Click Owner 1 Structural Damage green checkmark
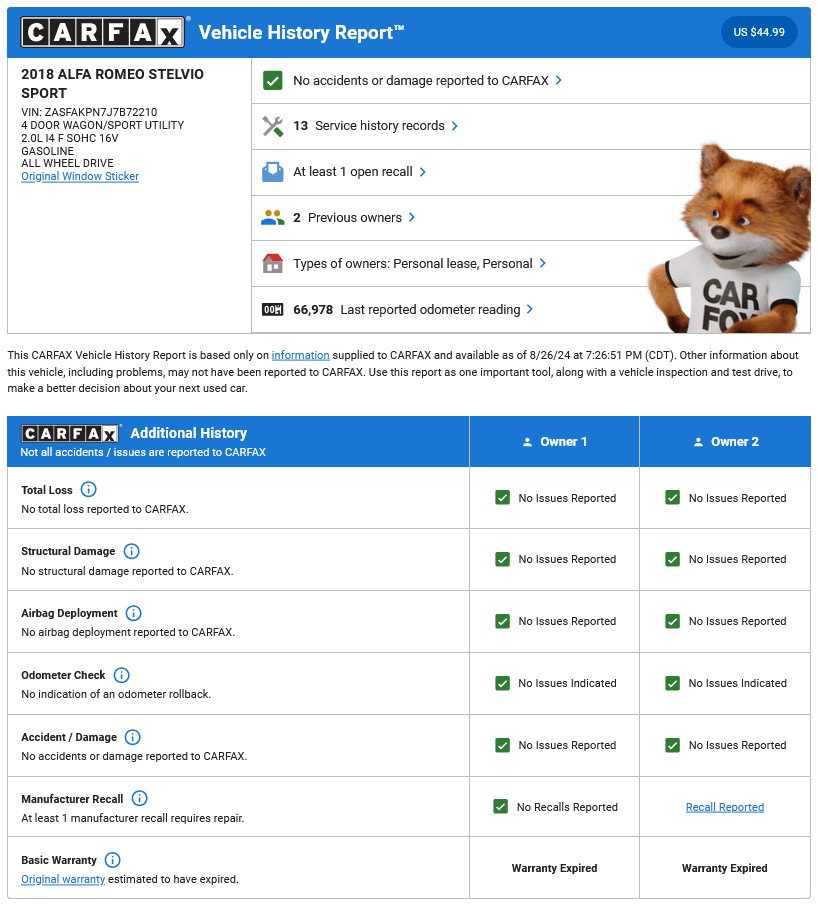 tap(503, 559)
